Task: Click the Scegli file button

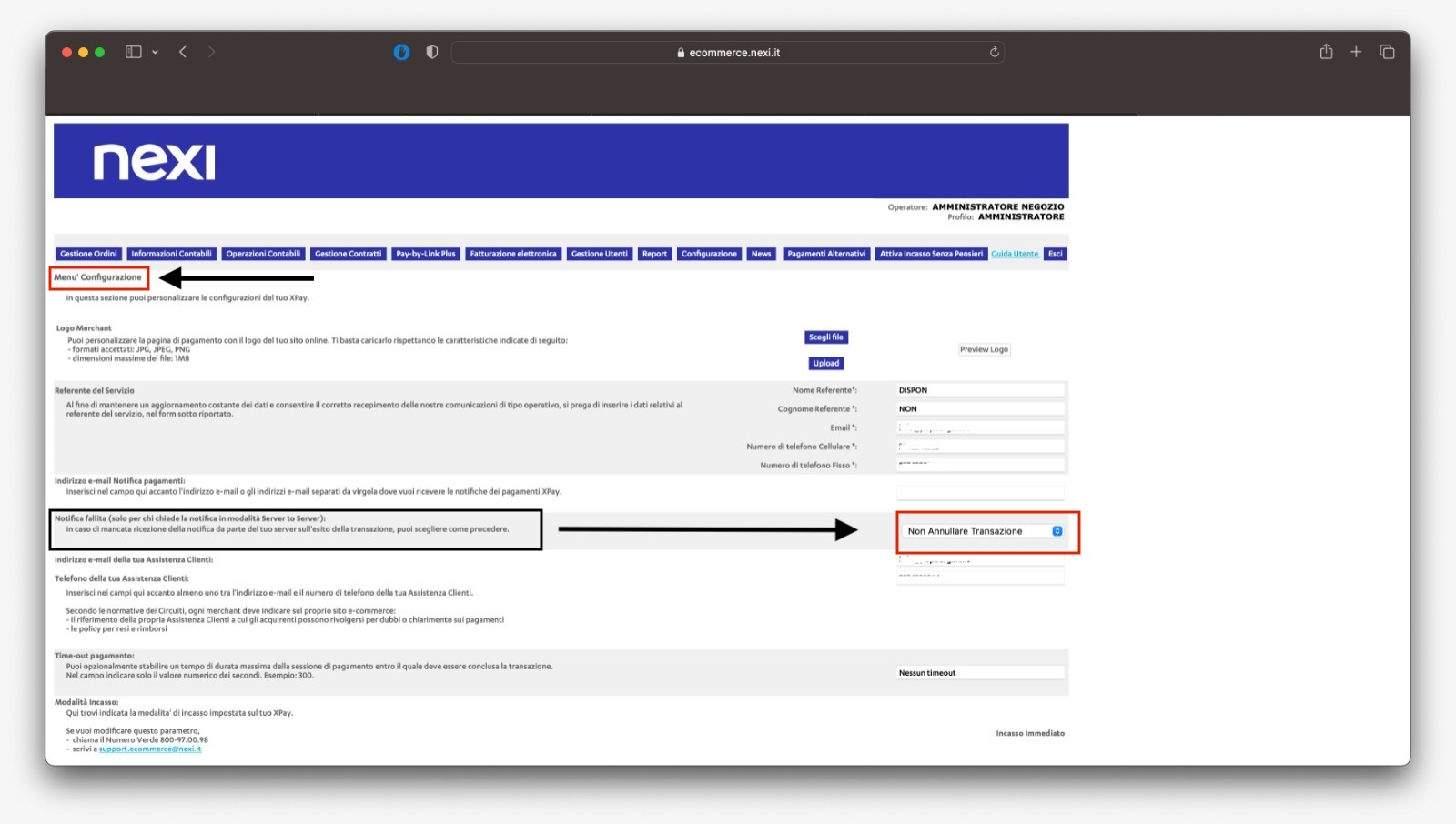Action: 826,337
